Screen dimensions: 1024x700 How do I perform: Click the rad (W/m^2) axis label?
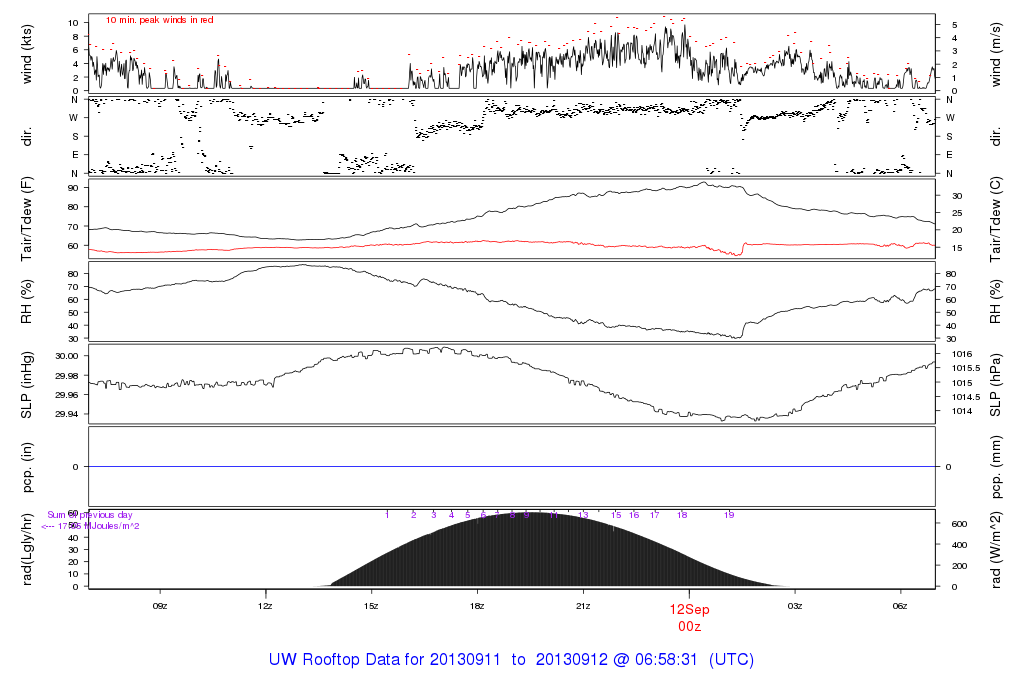(x=997, y=550)
